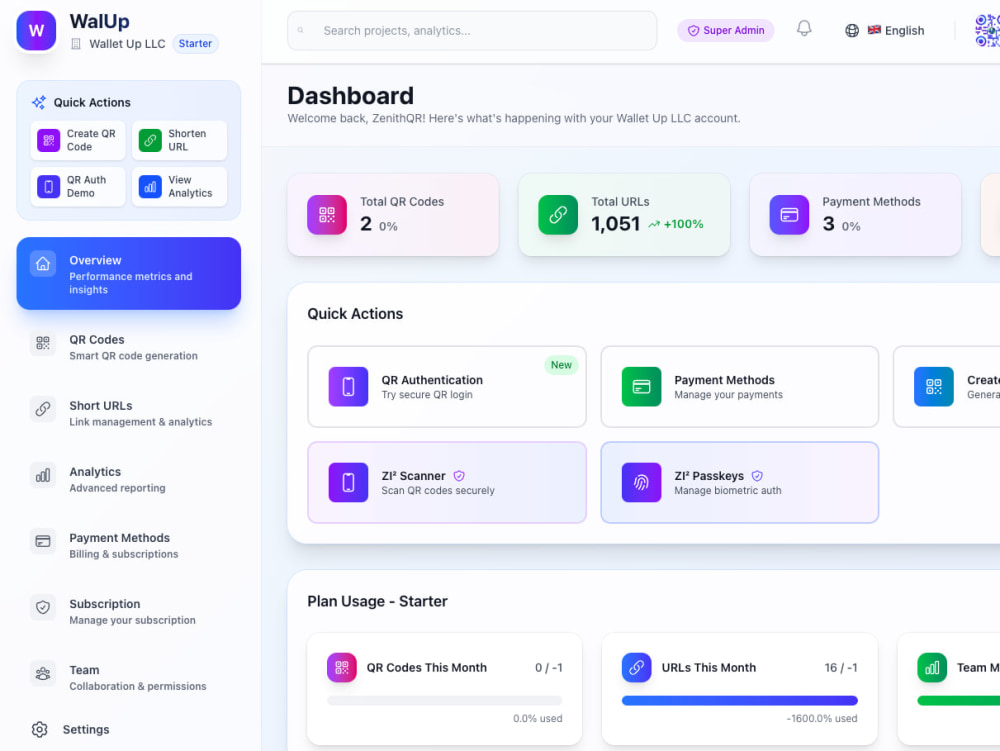Click the Total QR Codes pink icon

[327, 215]
